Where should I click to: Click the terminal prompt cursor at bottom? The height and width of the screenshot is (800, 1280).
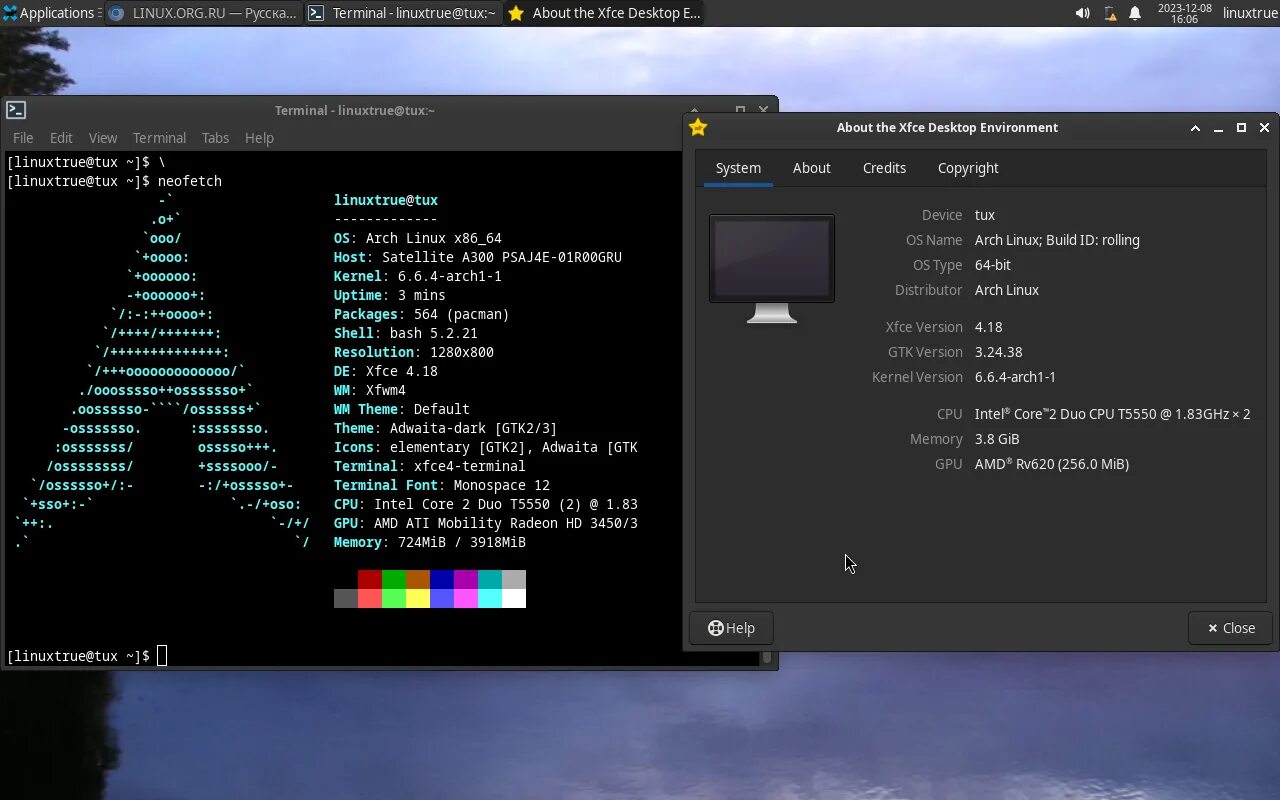162,656
